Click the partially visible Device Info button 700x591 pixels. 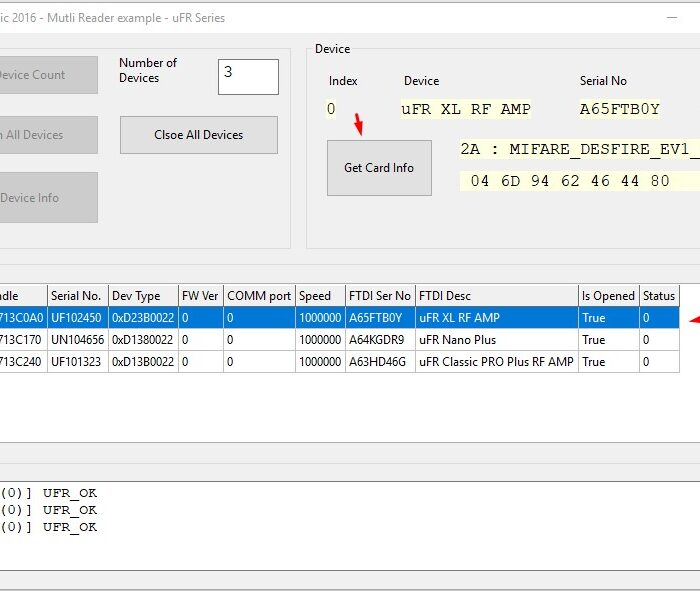pos(49,198)
